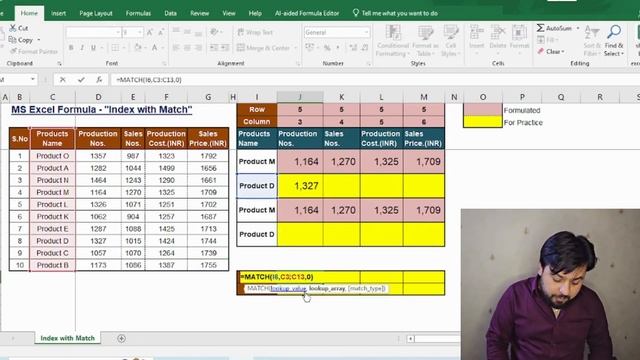Screen dimensions: 640x360
Task: Open Format as Table gallery
Action: coord(425,41)
